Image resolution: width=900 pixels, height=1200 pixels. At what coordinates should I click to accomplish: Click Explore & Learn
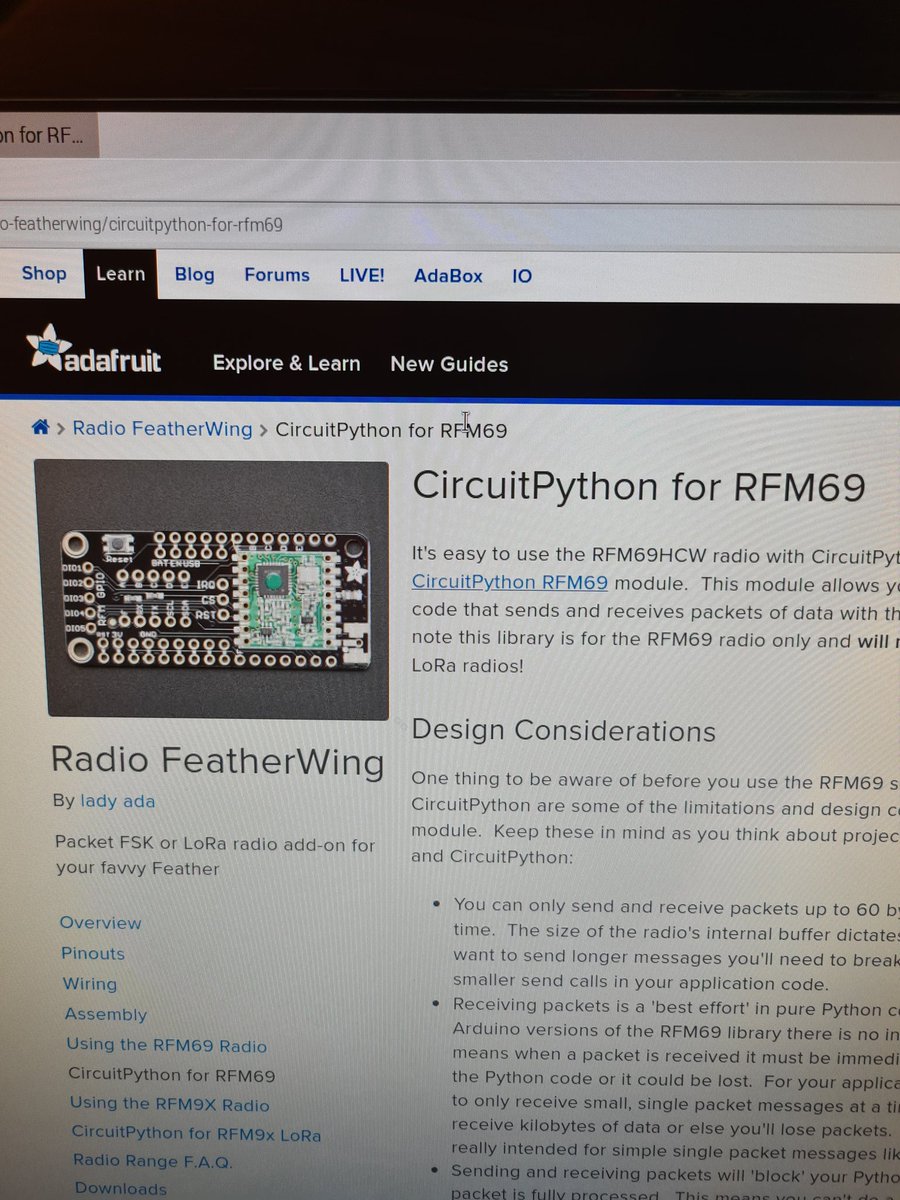pyautogui.click(x=286, y=364)
